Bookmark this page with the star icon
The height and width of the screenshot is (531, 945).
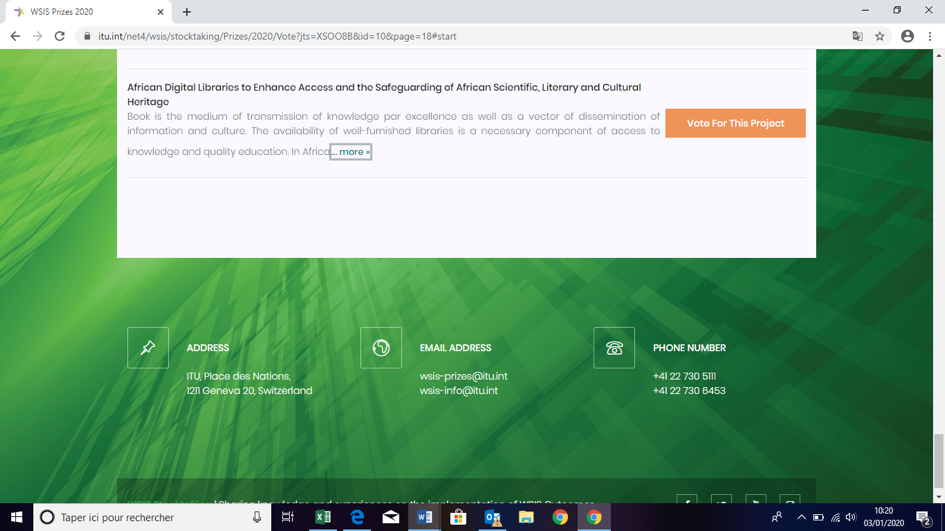(880, 36)
